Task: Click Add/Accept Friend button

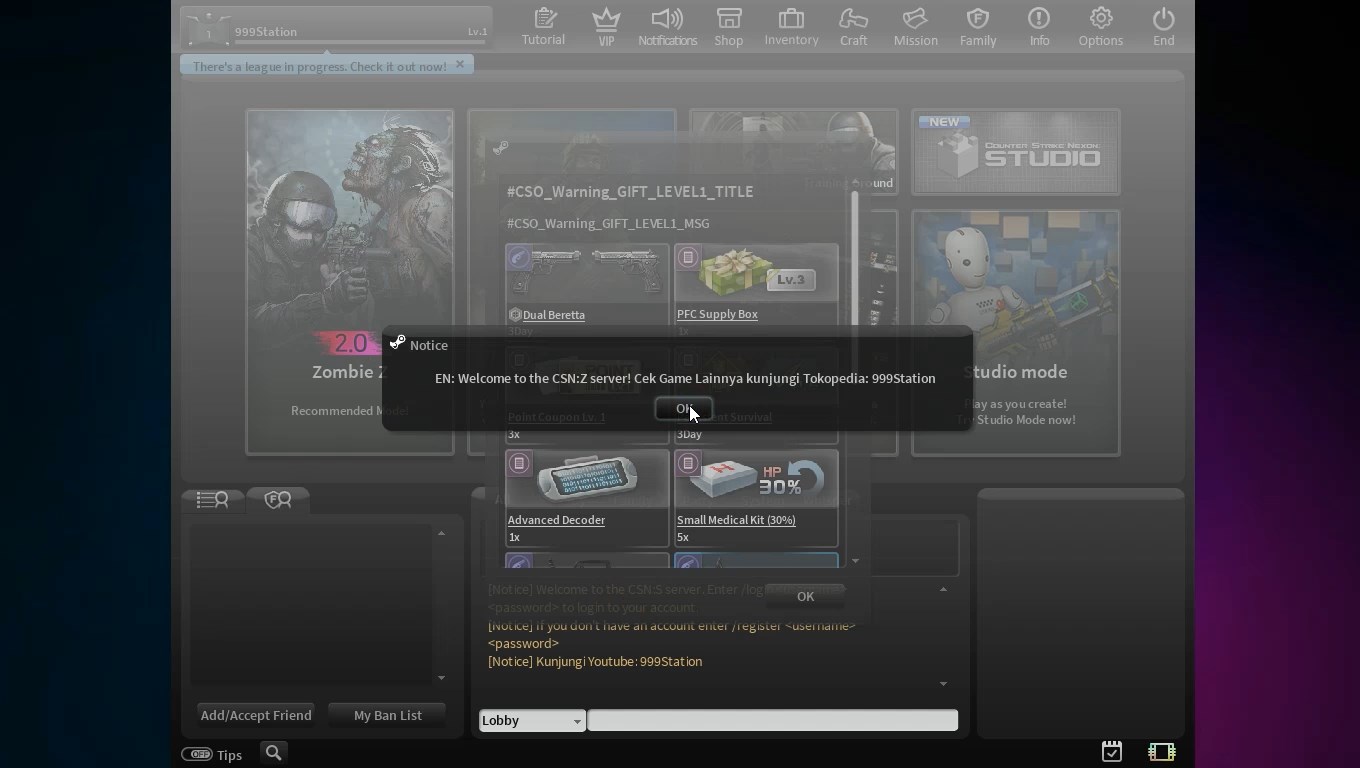Action: click(x=256, y=715)
